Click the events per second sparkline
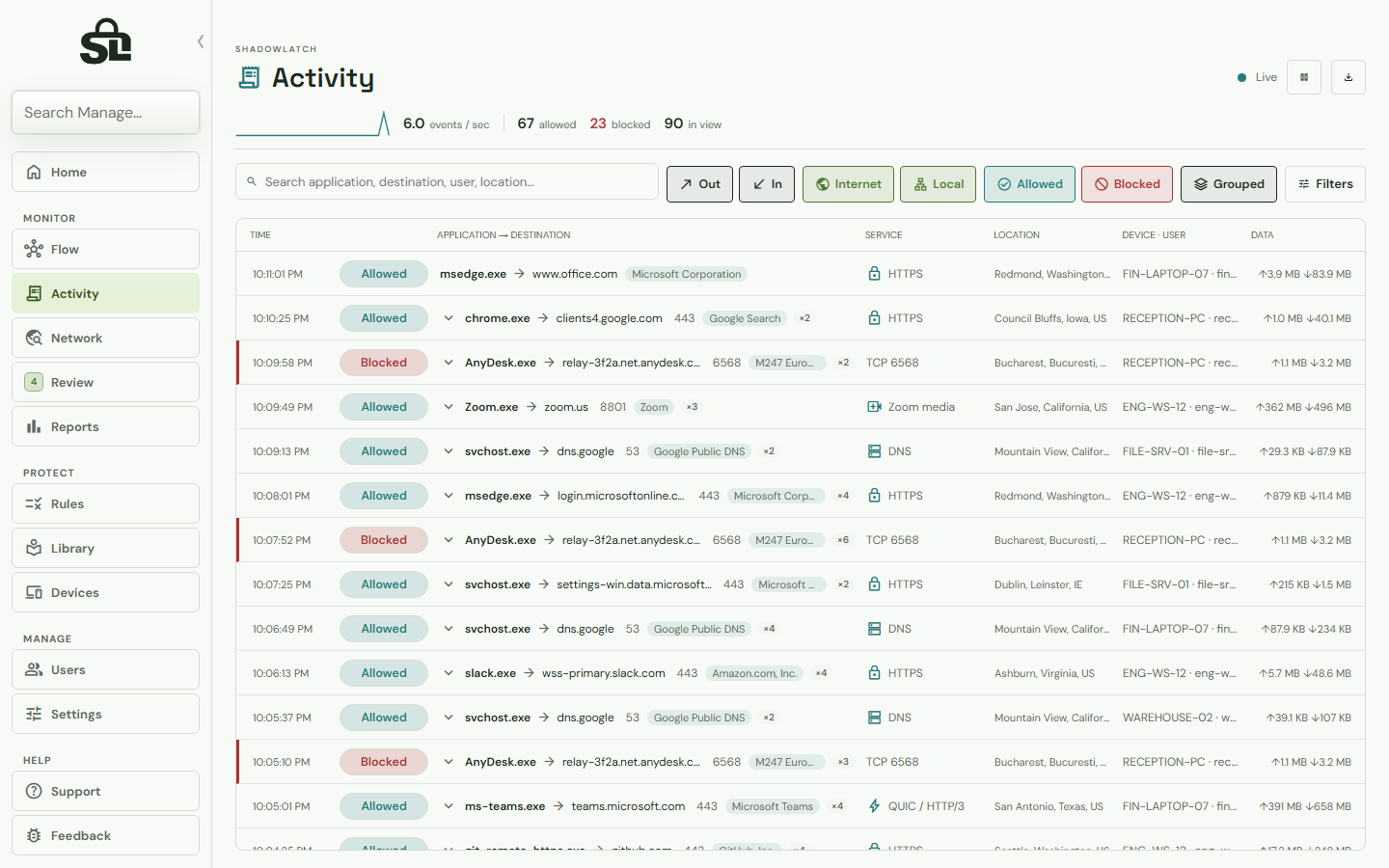1389x868 pixels. coord(313,123)
